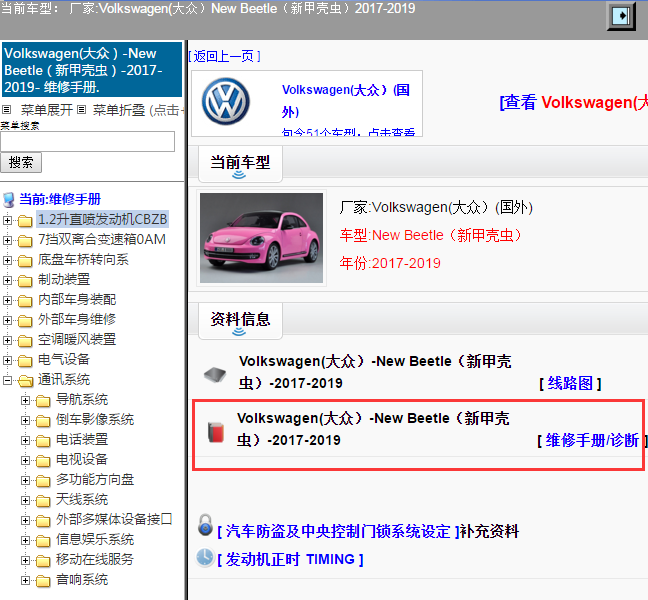Click the 查看 Volkswagen red link
648x600 pixels.
tap(574, 102)
